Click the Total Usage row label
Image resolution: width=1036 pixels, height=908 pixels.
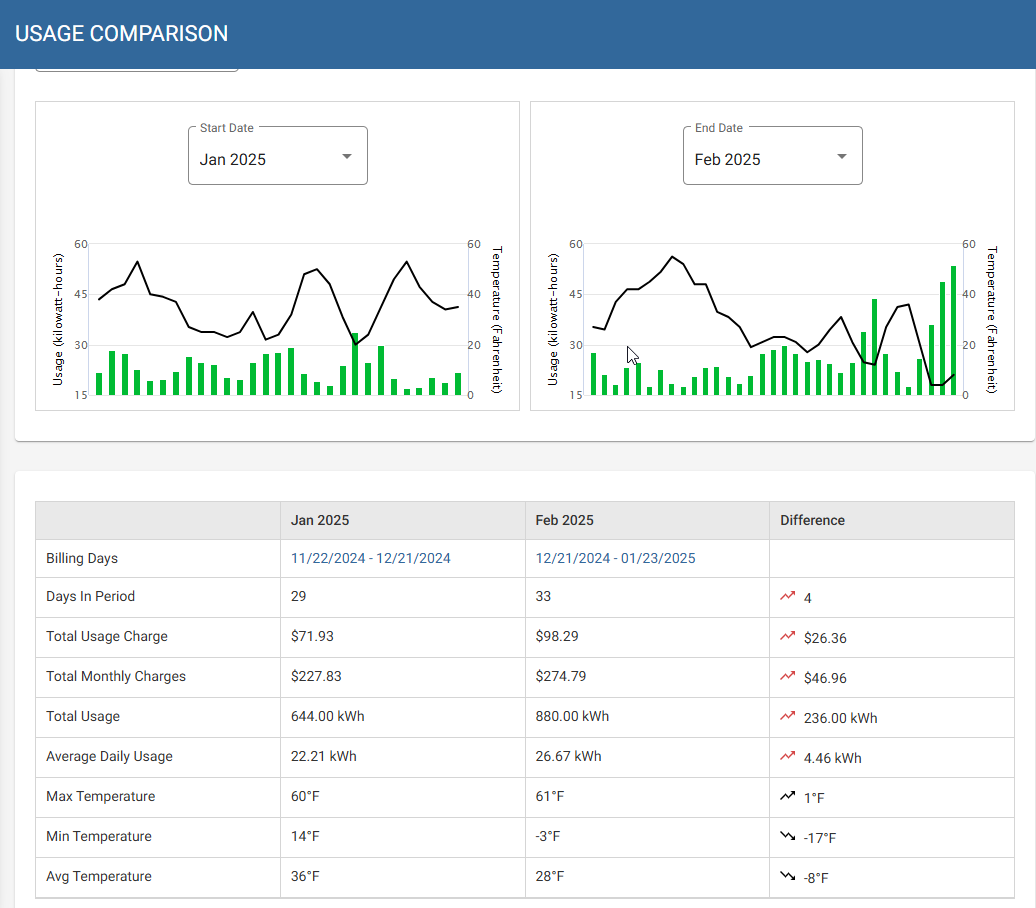click(x=83, y=716)
